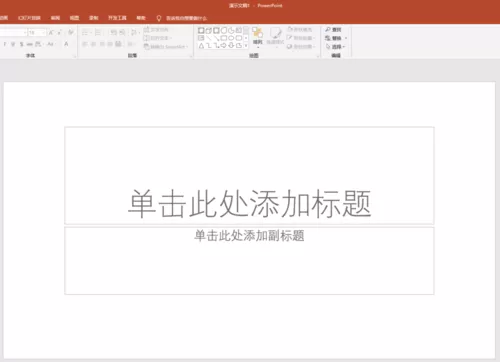The image size is (500, 362).
Task: Open the text direction (文字方向) dropdown
Action: 156,30
